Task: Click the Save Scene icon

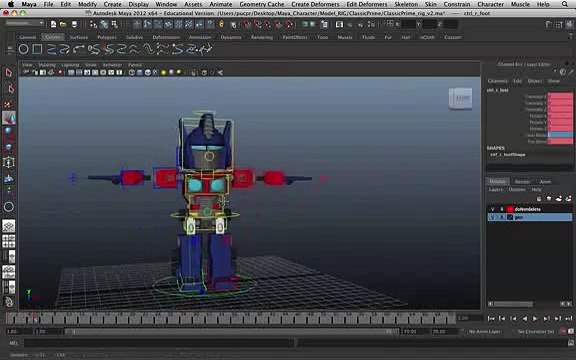Action: pos(74,25)
